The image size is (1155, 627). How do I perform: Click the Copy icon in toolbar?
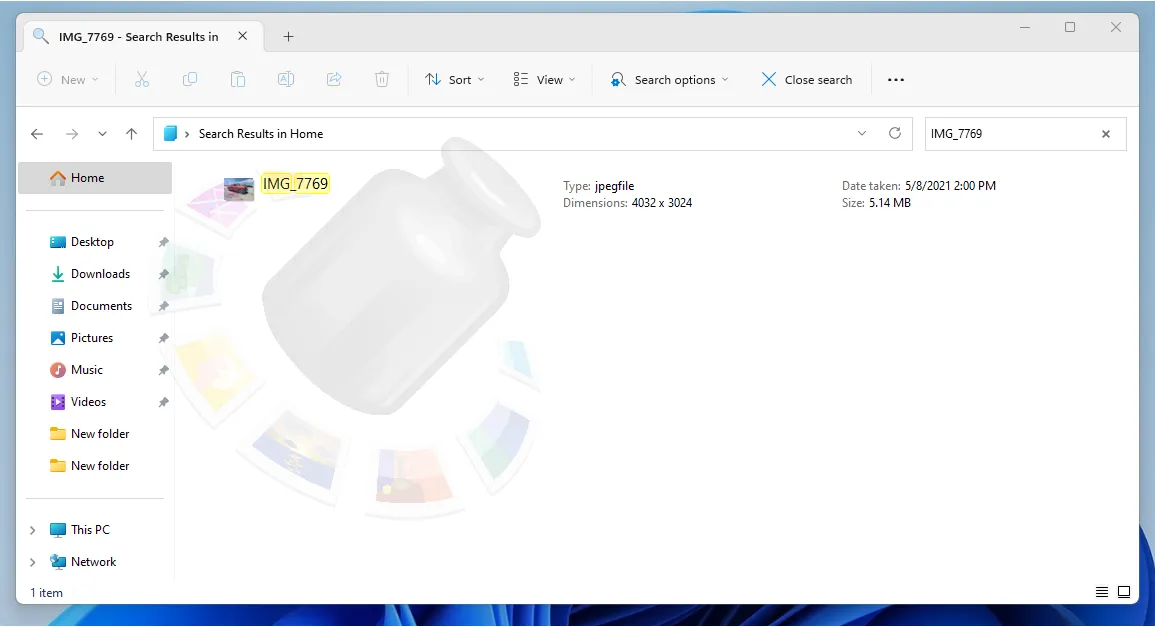[x=190, y=80]
